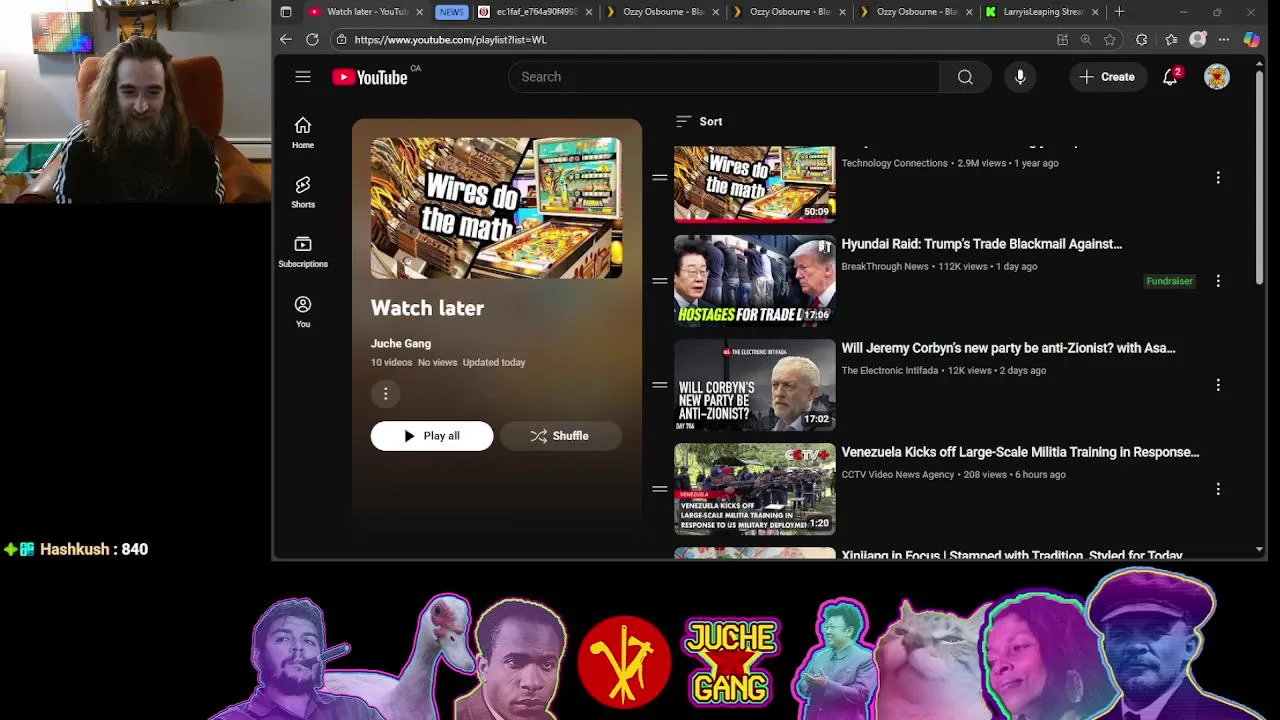This screenshot has height=720, width=1280.
Task: Go back with the browser back arrow
Action: [286, 40]
